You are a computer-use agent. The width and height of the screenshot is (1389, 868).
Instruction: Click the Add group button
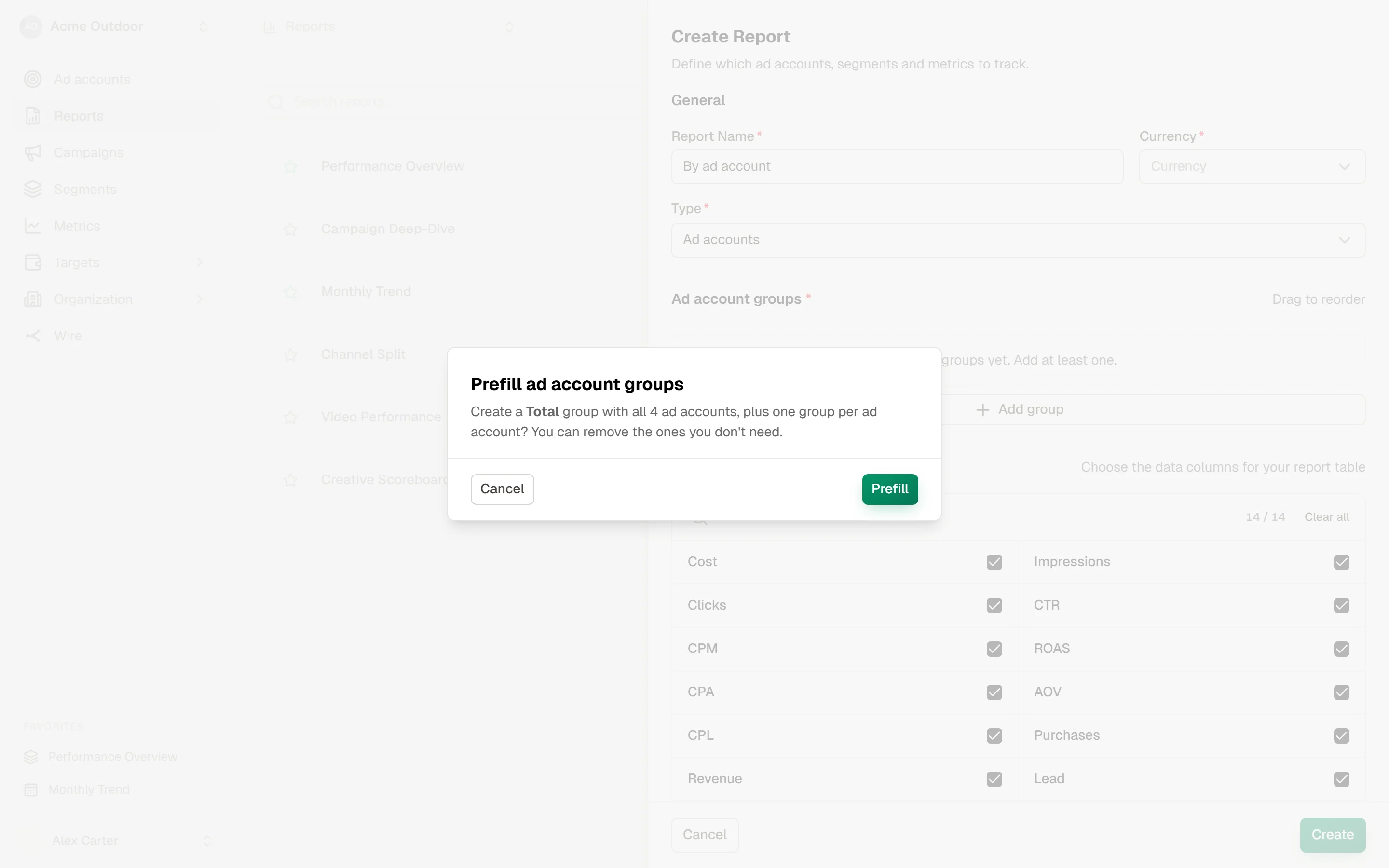point(1018,409)
